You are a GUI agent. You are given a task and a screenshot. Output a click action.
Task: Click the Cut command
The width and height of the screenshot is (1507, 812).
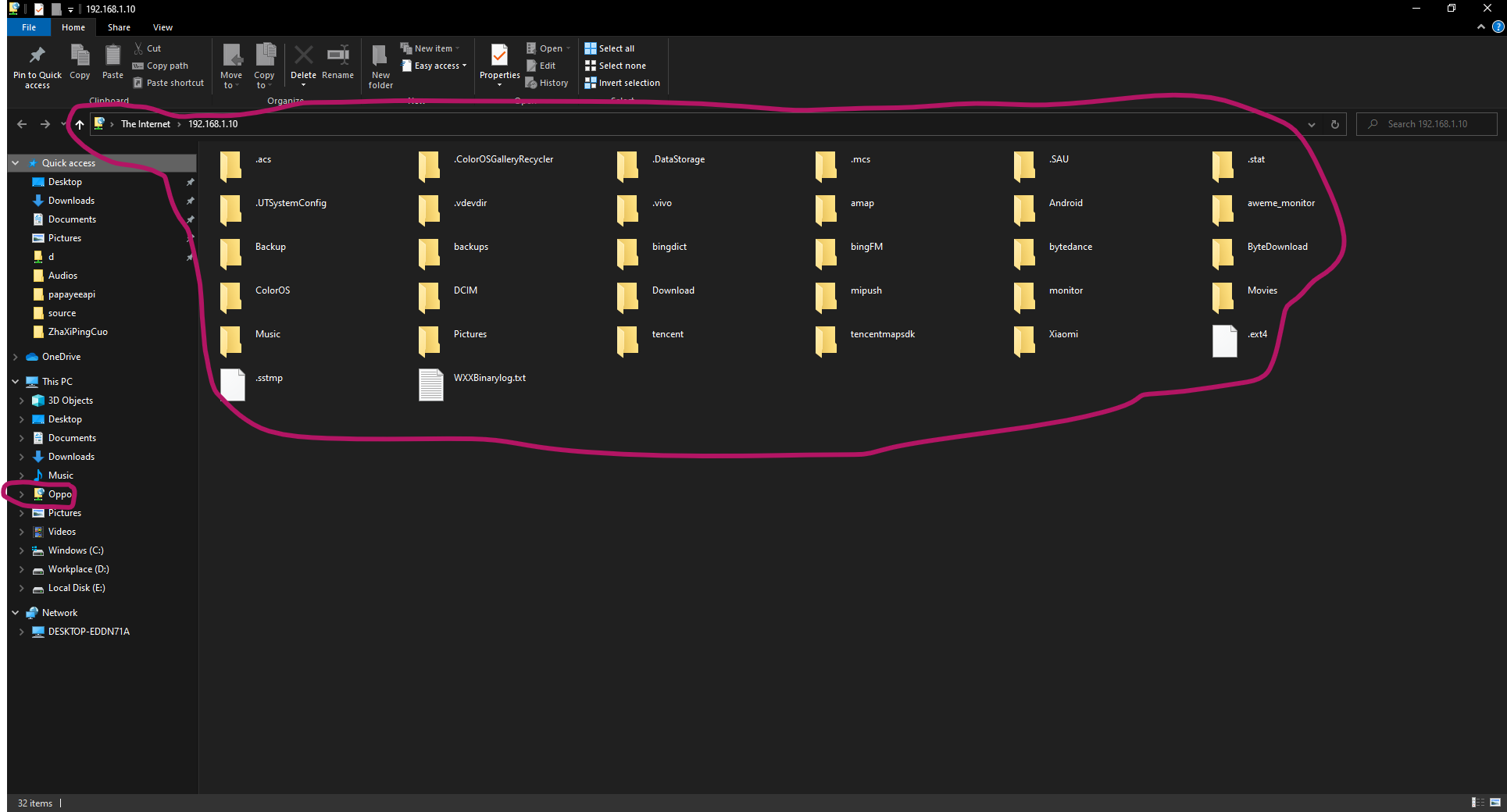coord(147,48)
